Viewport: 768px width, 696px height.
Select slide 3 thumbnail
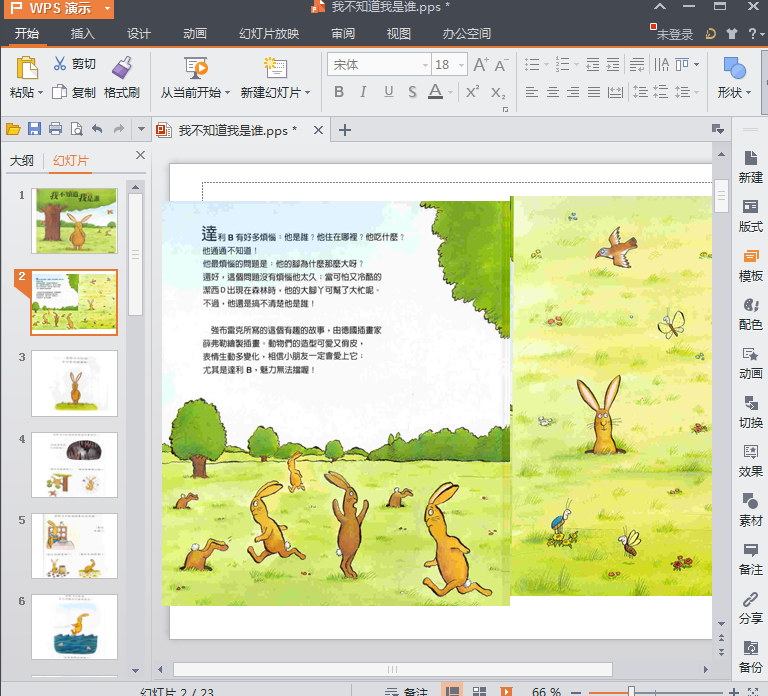click(x=74, y=383)
